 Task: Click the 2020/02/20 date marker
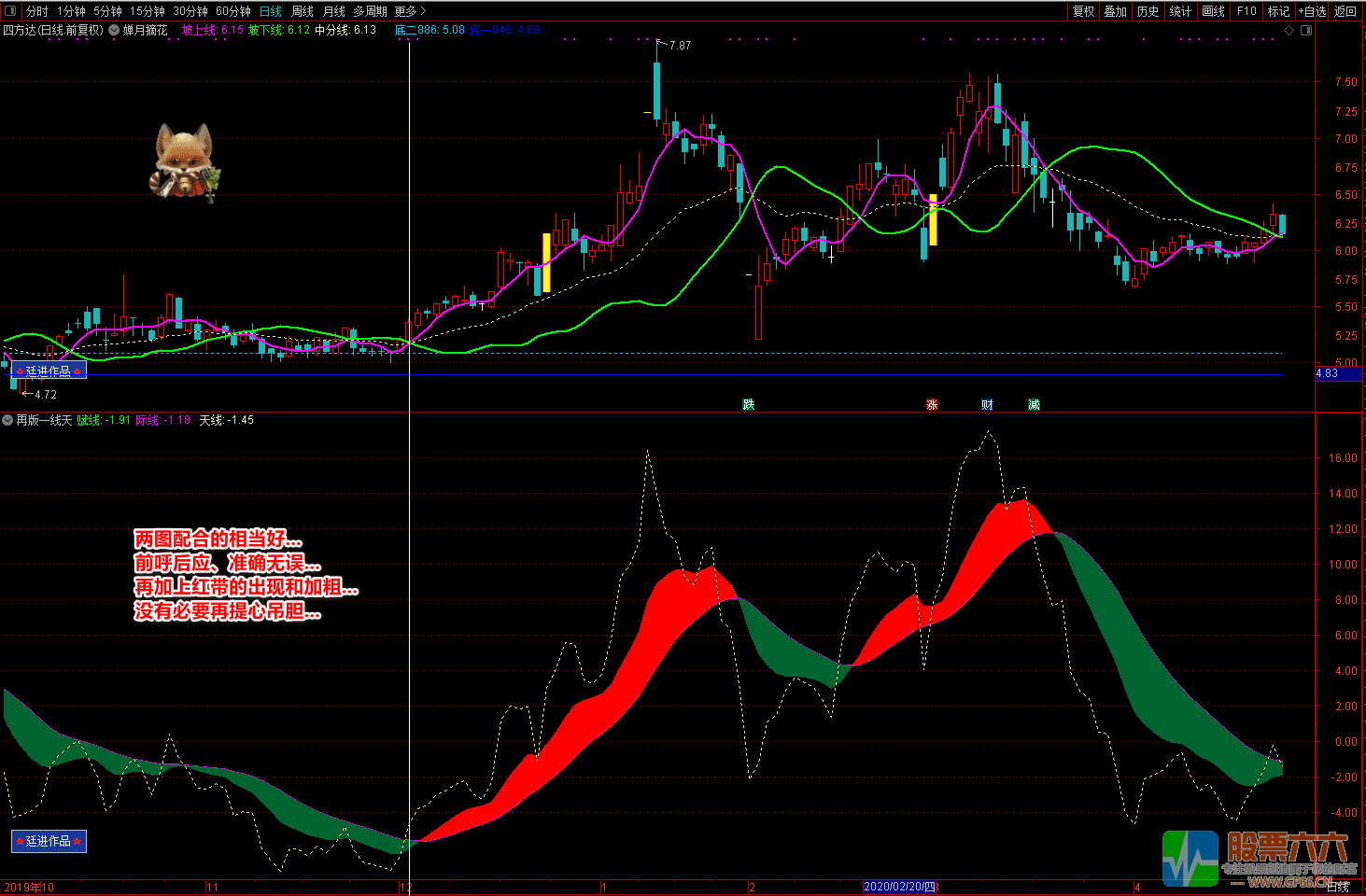coord(900,887)
